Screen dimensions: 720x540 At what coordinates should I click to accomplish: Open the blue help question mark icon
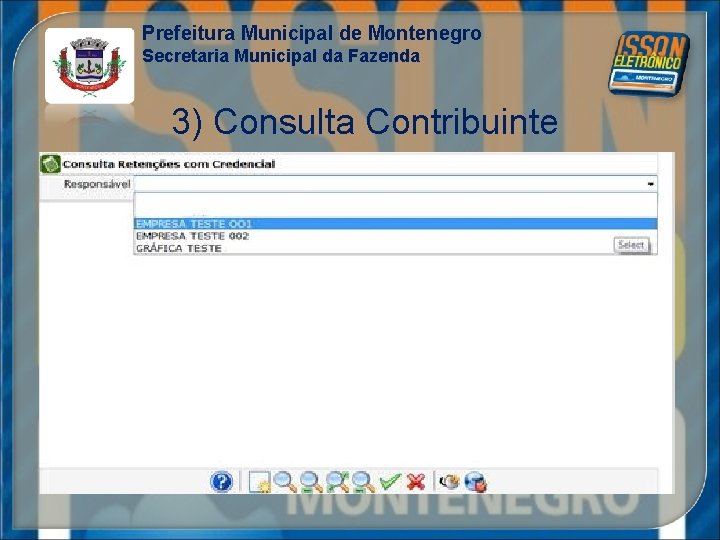[221, 482]
